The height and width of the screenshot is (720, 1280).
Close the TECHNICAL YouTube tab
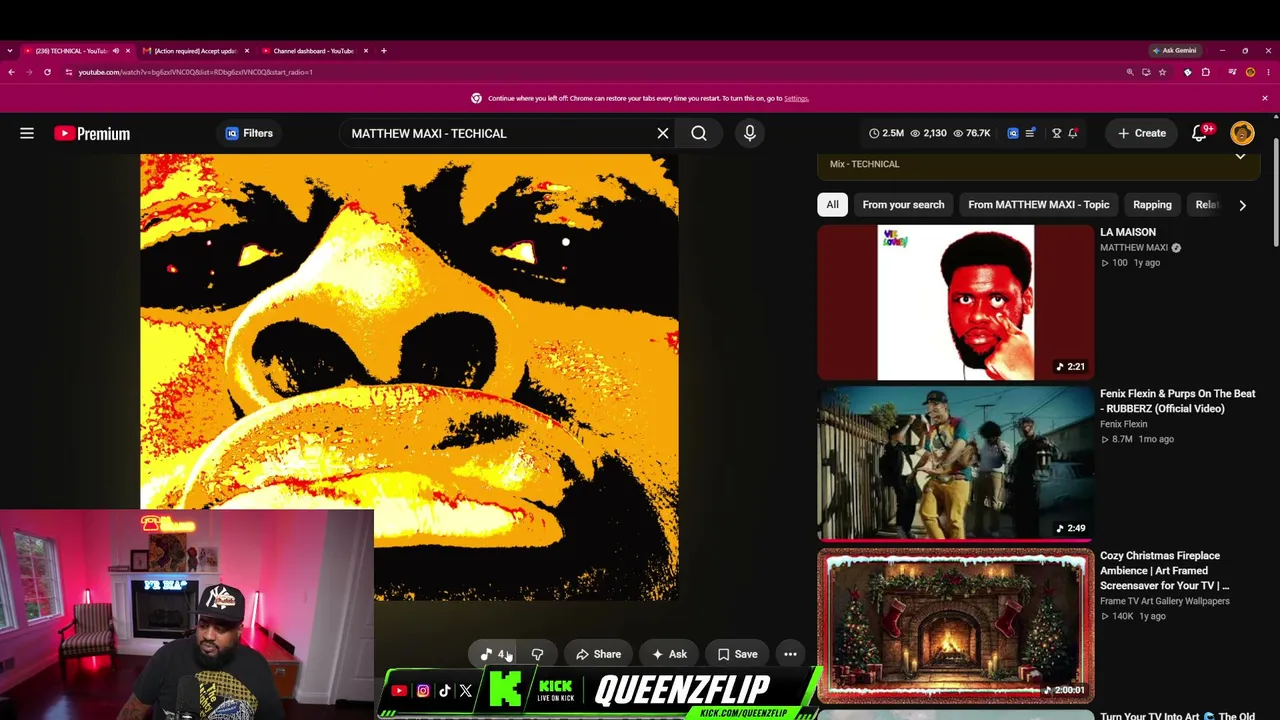127,51
